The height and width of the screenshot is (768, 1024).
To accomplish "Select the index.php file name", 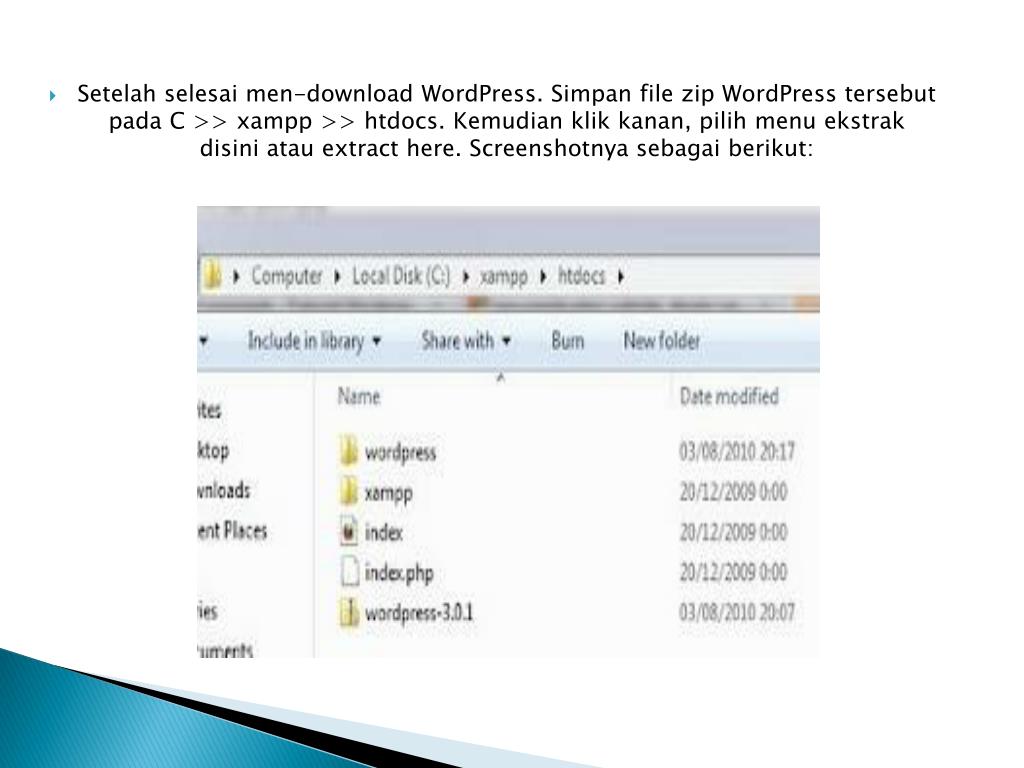I will [x=399, y=573].
